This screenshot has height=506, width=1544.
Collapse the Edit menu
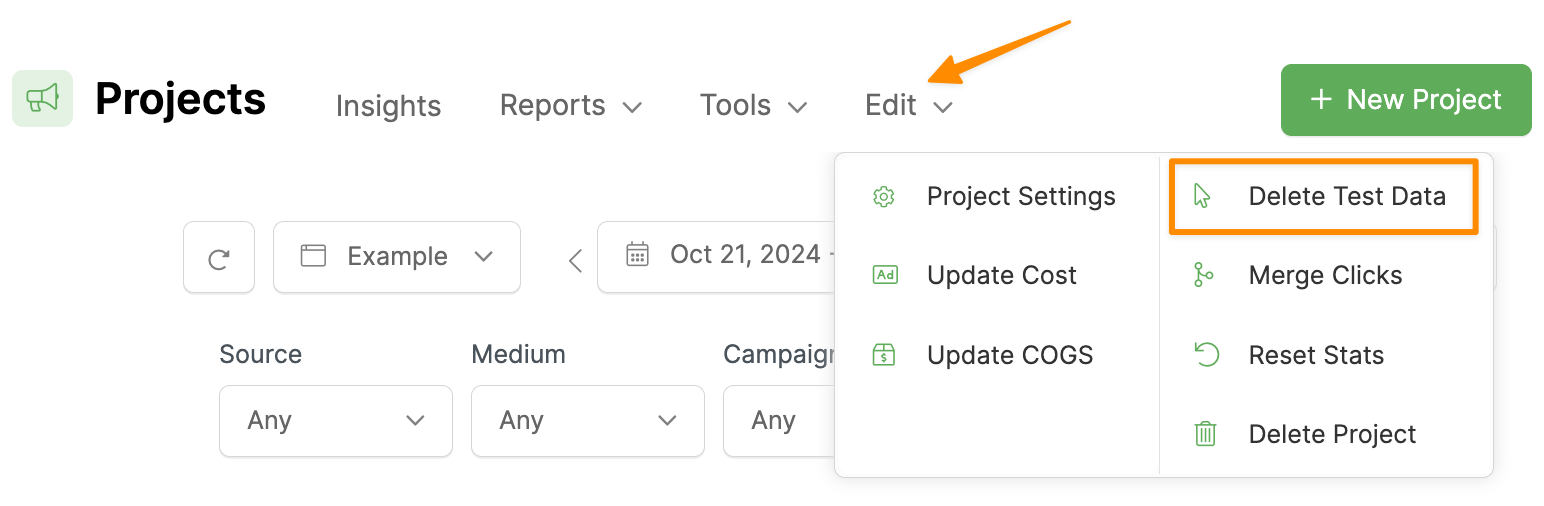coord(908,105)
